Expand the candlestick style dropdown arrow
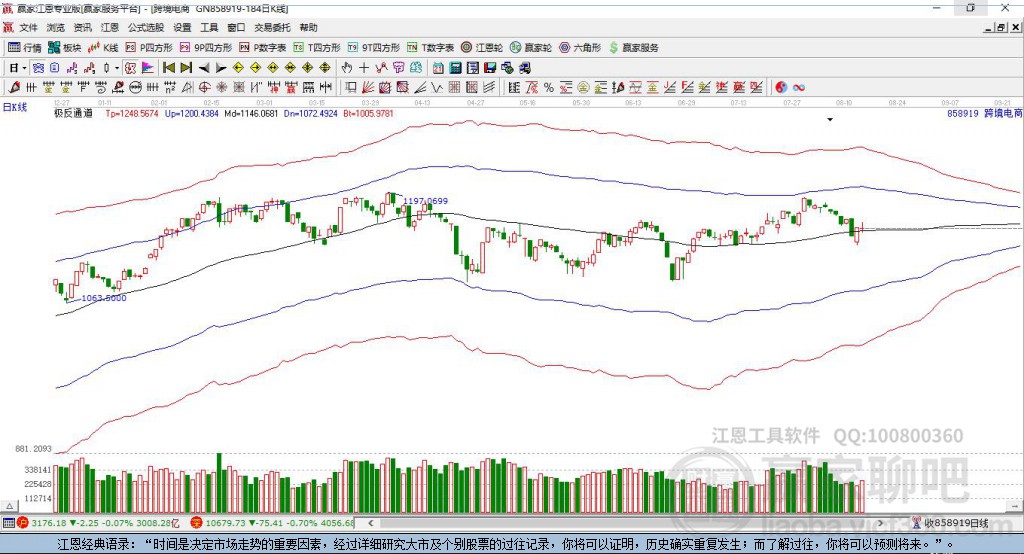The image size is (1024, 554). pos(117,68)
